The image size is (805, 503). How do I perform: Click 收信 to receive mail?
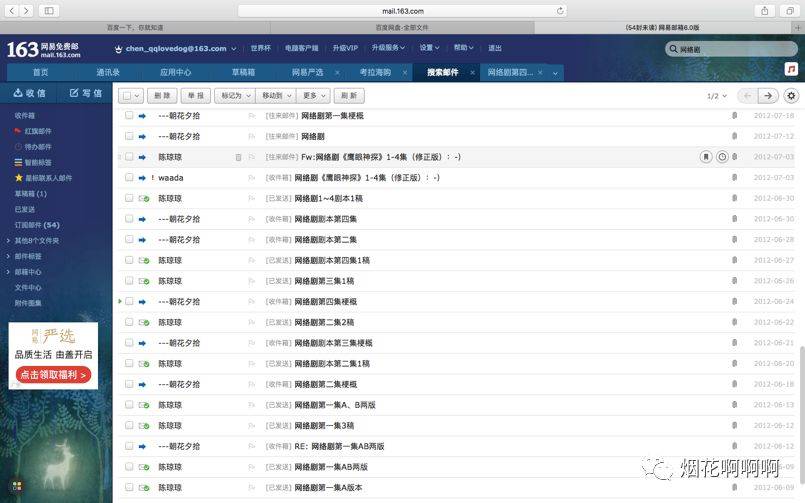pos(30,93)
